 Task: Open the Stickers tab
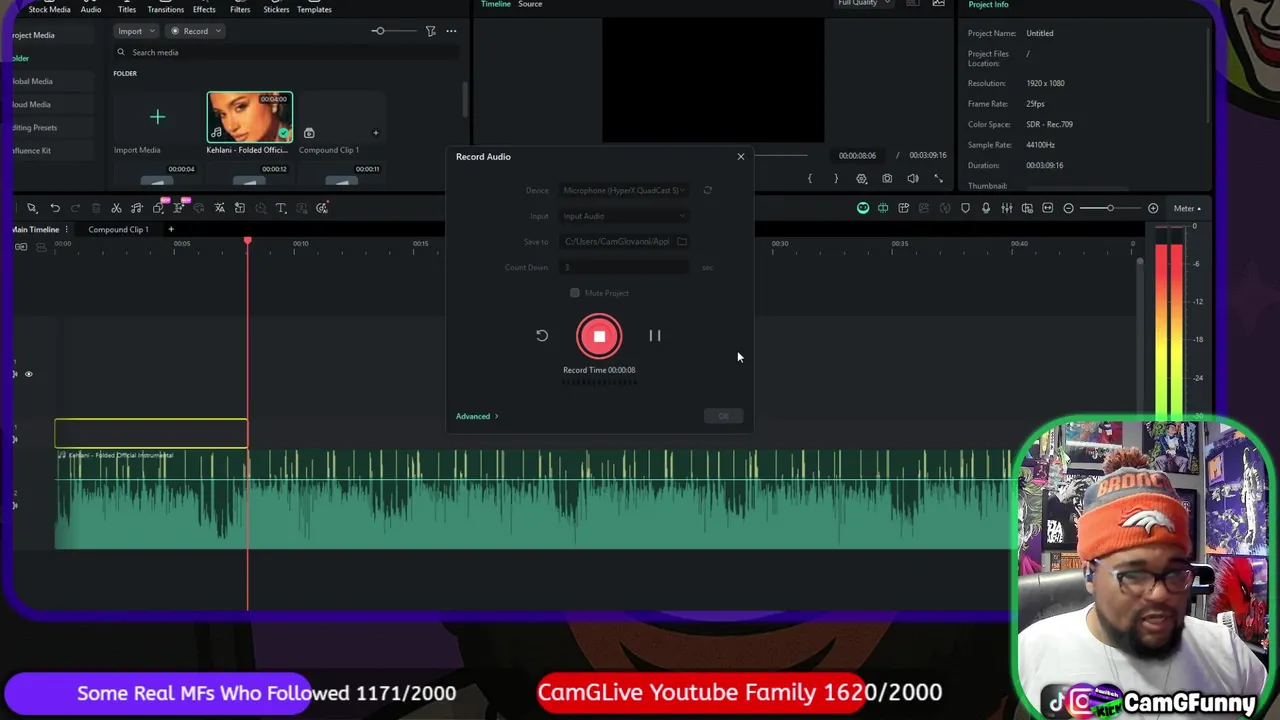pyautogui.click(x=276, y=9)
